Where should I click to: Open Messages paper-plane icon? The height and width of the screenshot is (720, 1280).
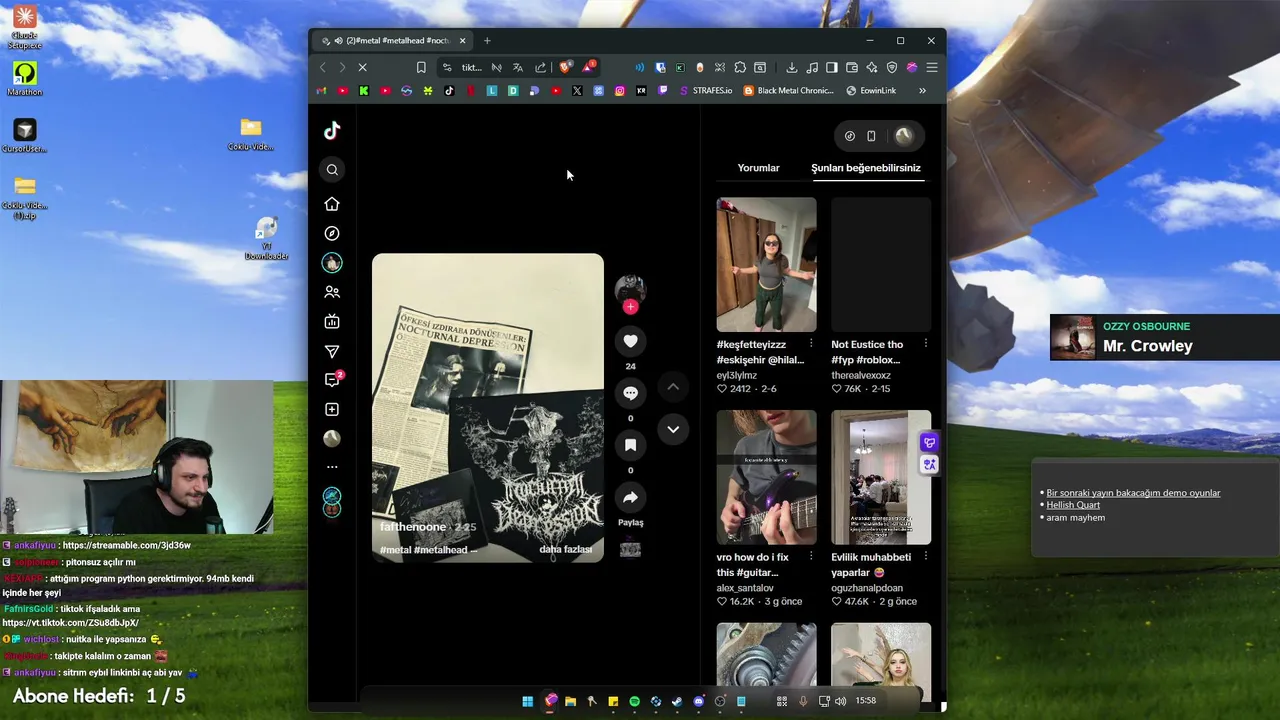332,351
